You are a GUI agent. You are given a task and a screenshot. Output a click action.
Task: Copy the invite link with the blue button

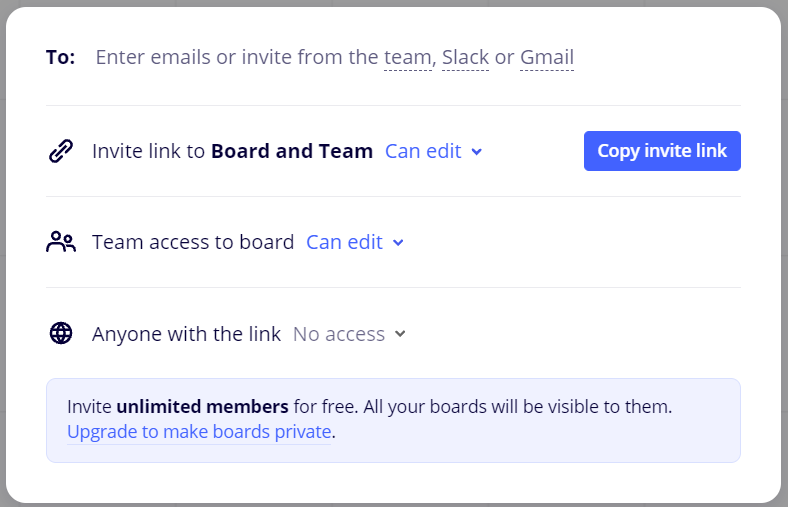662,151
